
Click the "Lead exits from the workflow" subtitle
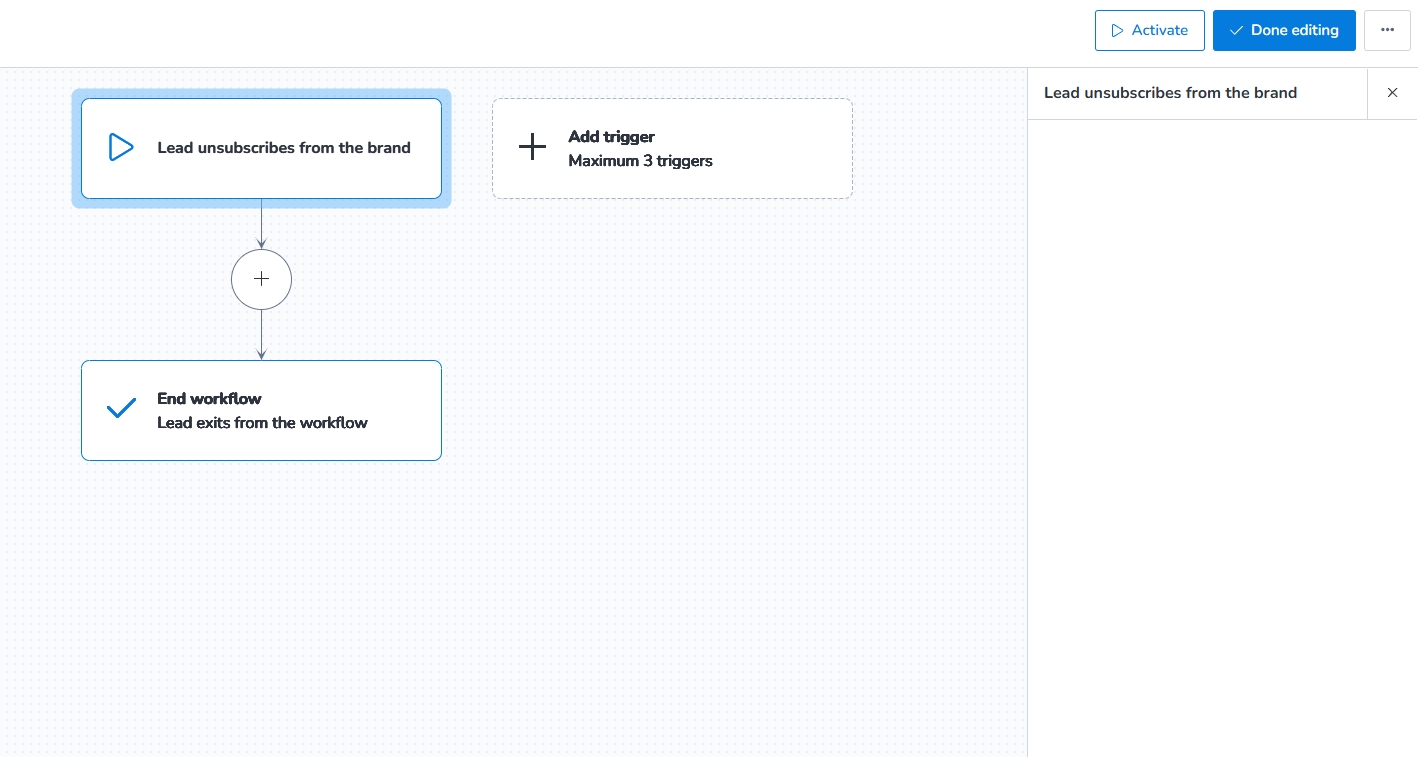(x=262, y=423)
